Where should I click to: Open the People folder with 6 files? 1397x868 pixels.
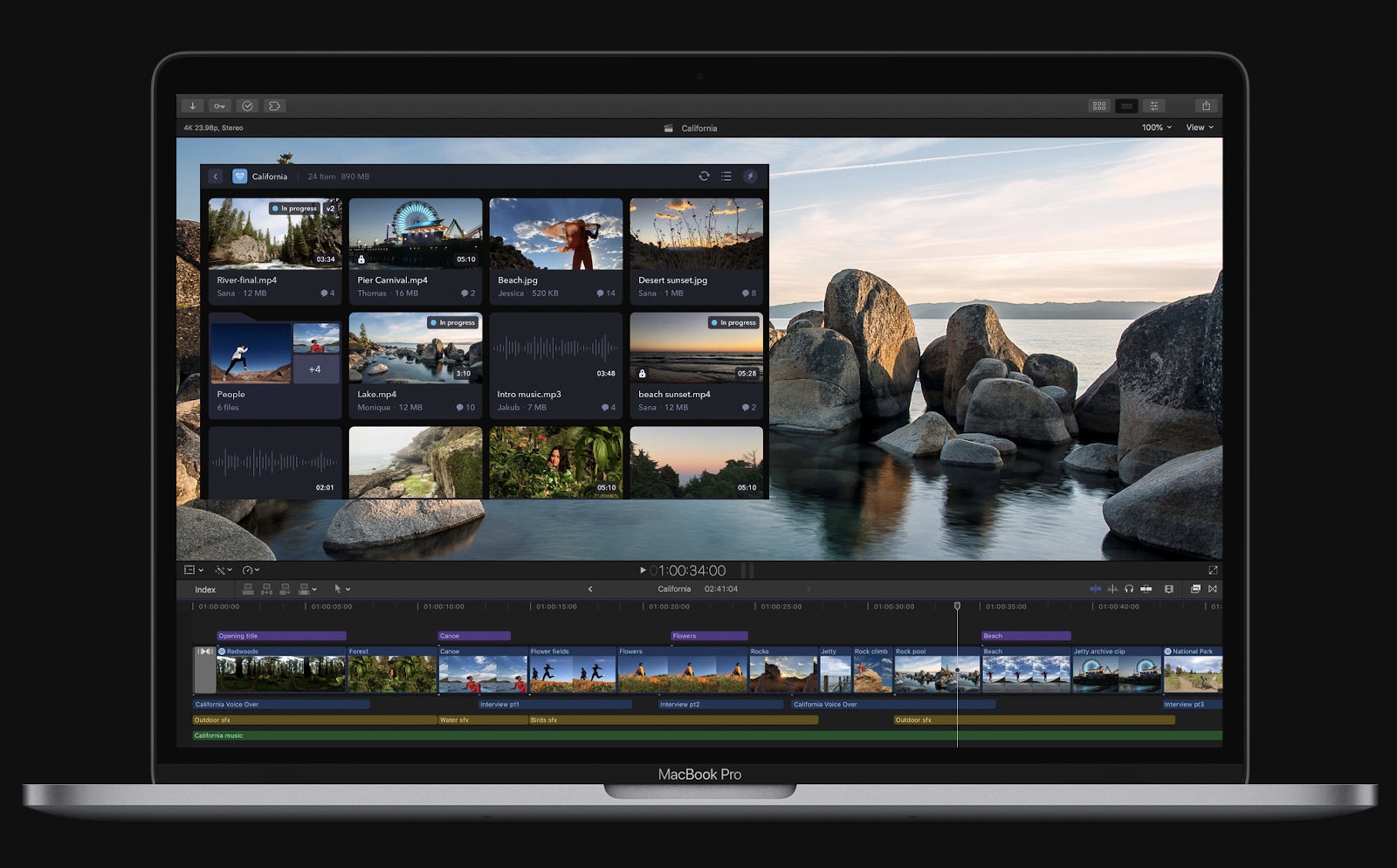pyautogui.click(x=275, y=366)
